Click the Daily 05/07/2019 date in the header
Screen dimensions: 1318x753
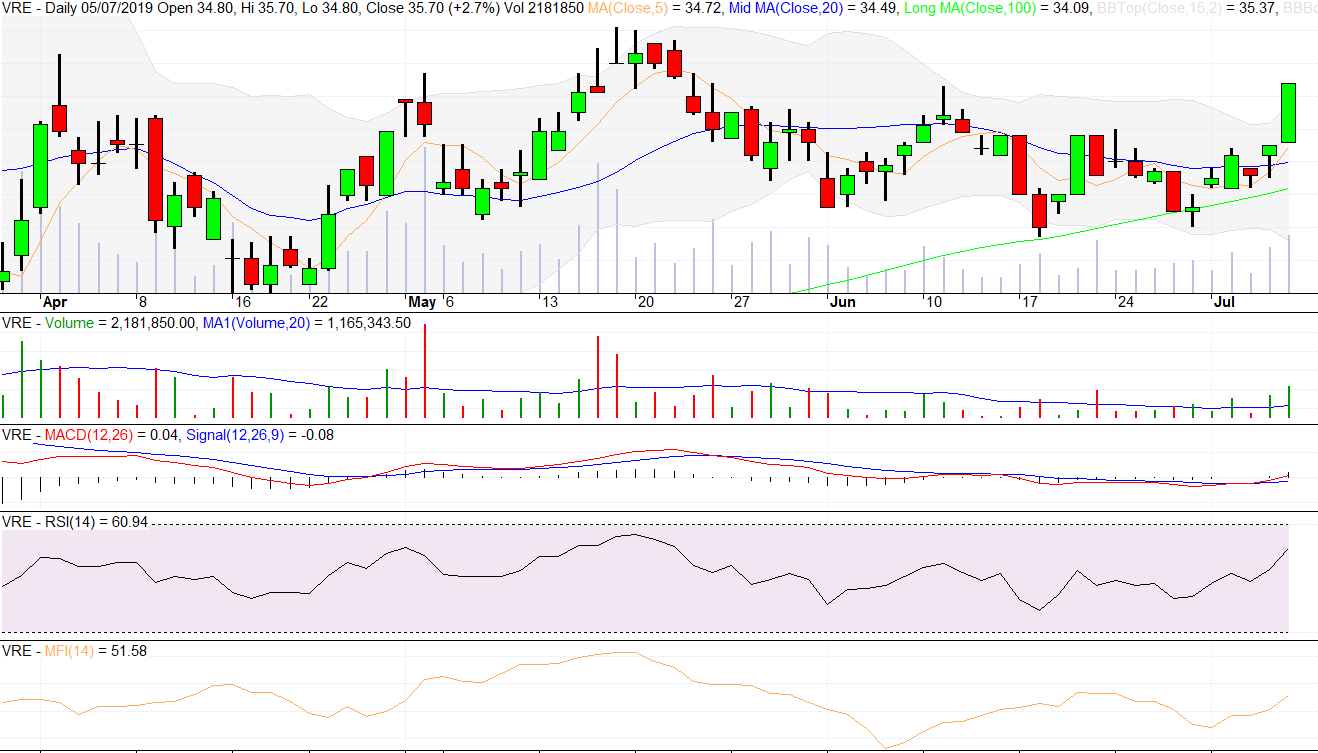pyautogui.click(x=97, y=8)
